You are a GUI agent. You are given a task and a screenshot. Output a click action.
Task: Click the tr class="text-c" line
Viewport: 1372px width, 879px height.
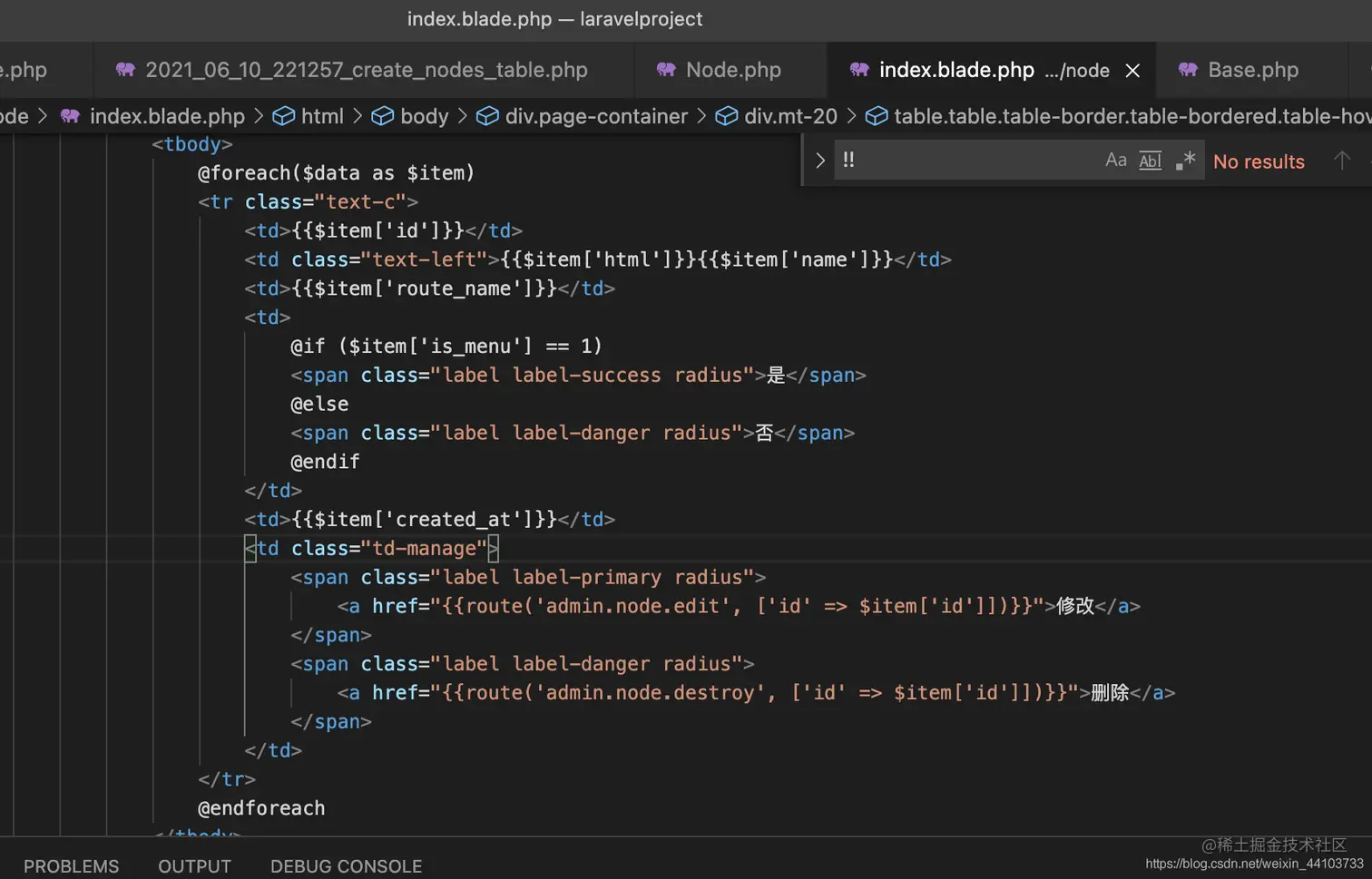(308, 201)
